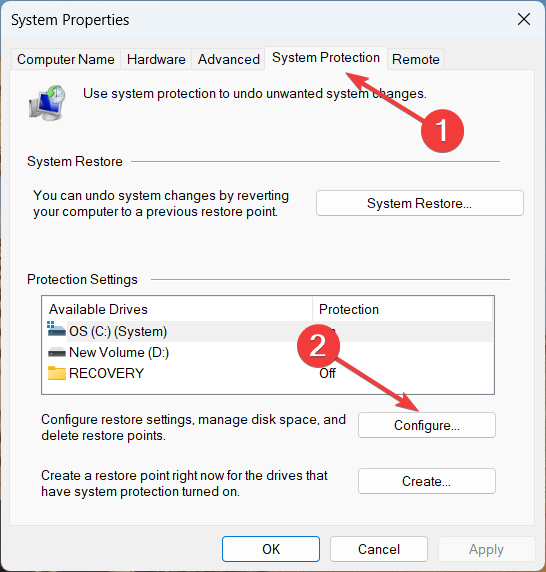Switch to the Computer Name tab
The image size is (546, 572).
click(66, 59)
